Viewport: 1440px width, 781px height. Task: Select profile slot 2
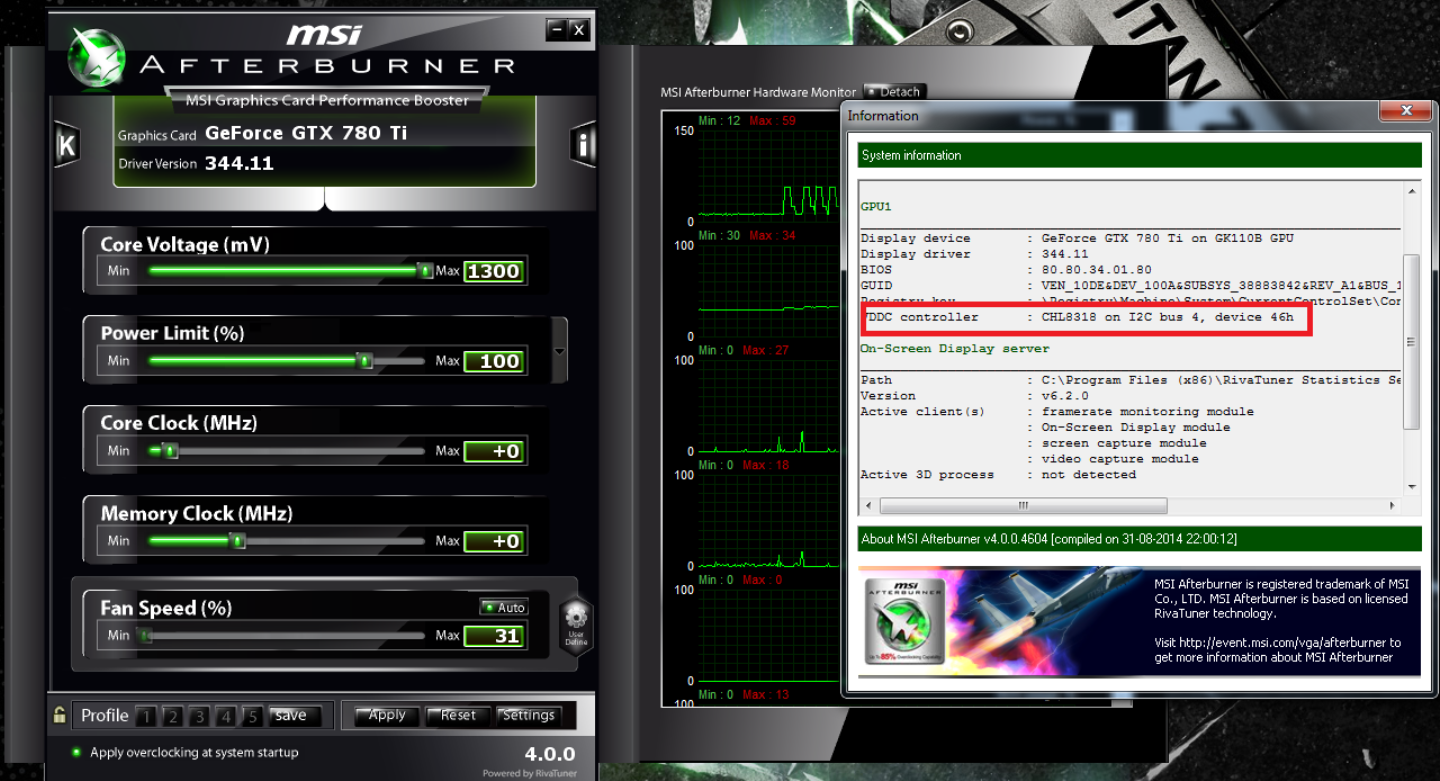pos(172,716)
